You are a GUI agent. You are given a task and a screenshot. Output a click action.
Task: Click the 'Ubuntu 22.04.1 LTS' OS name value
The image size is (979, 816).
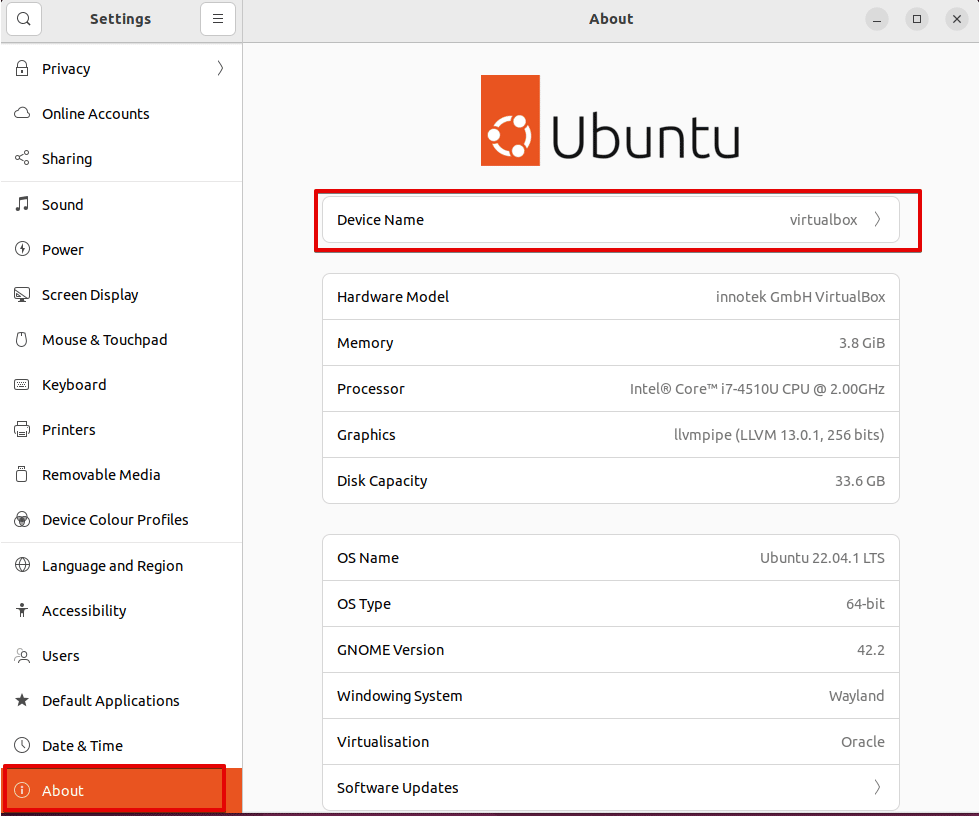point(822,558)
